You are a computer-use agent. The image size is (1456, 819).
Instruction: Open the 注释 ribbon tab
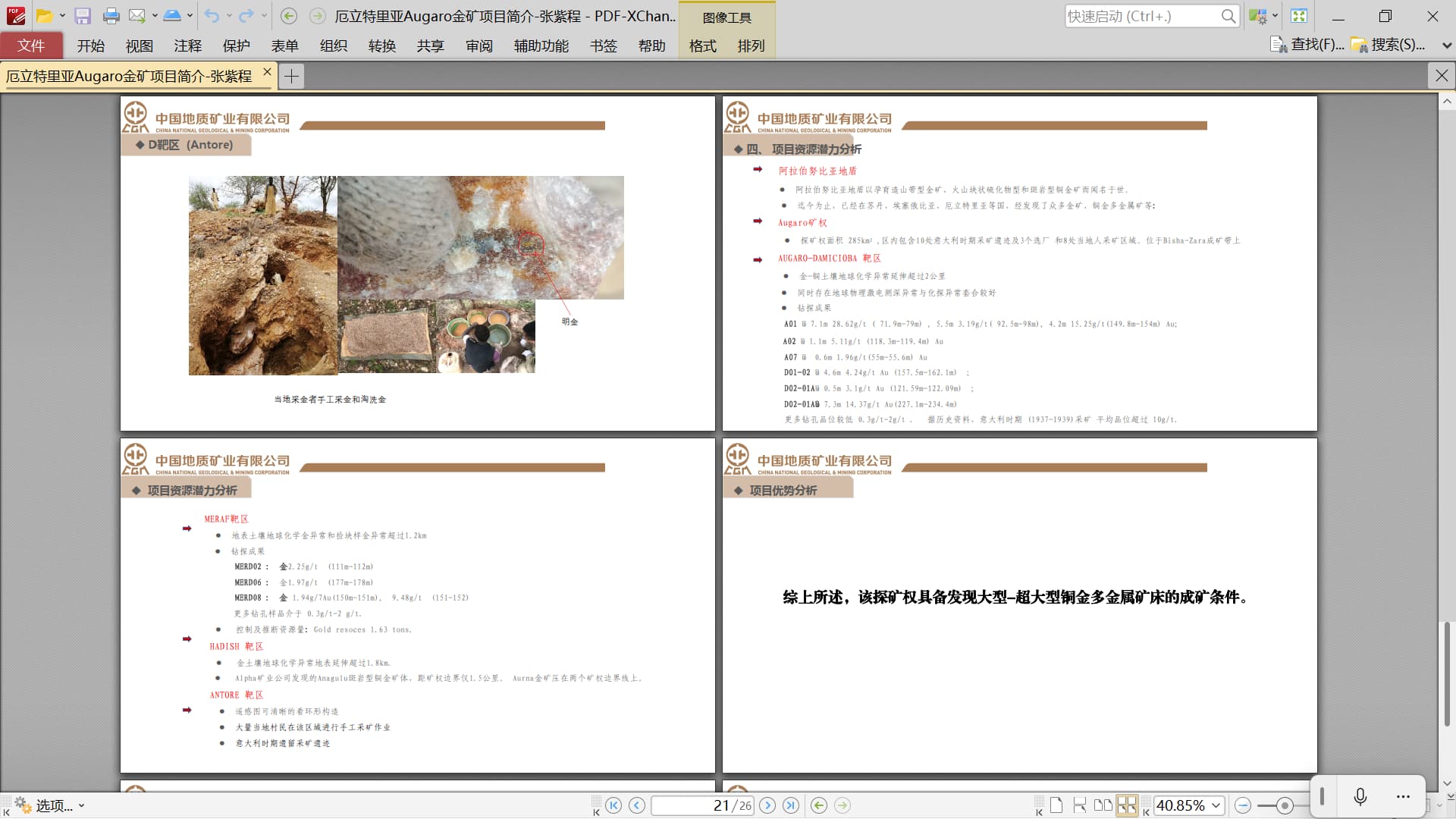pyautogui.click(x=187, y=45)
